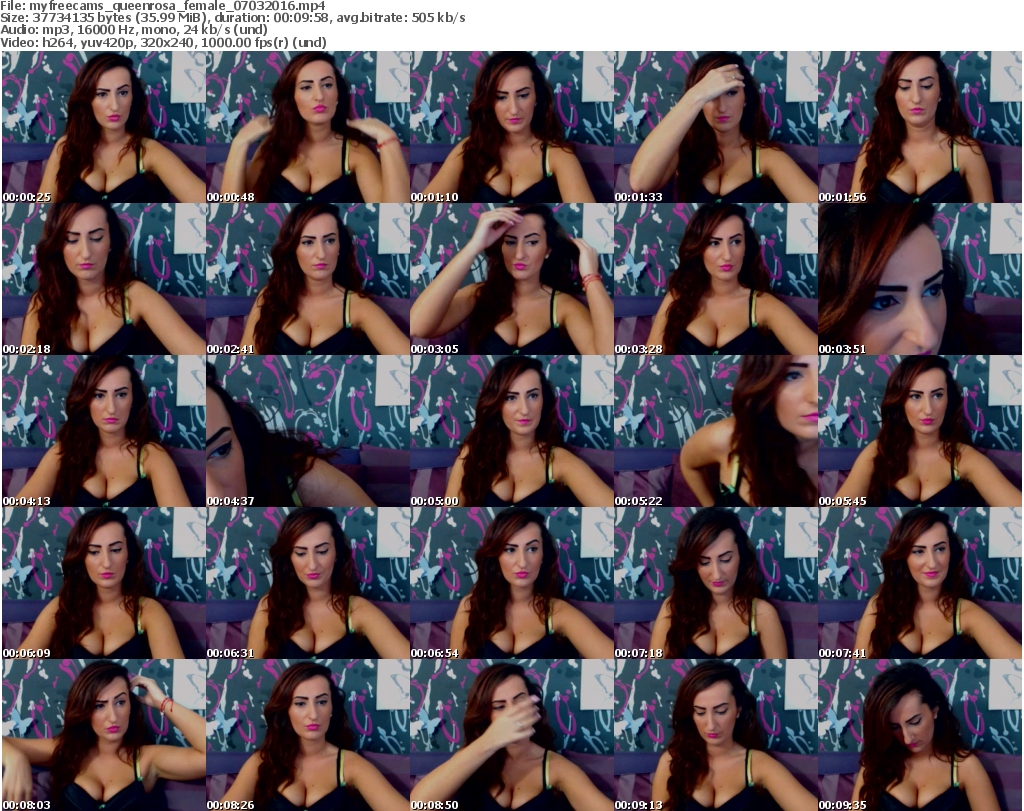This screenshot has width=1024, height=811.
Task: Select the frame at 00:04:37
Action: (x=308, y=432)
